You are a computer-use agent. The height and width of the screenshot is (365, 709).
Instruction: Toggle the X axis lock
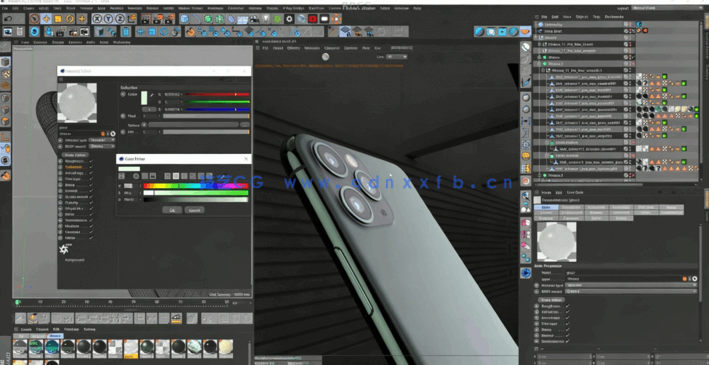(x=97, y=19)
